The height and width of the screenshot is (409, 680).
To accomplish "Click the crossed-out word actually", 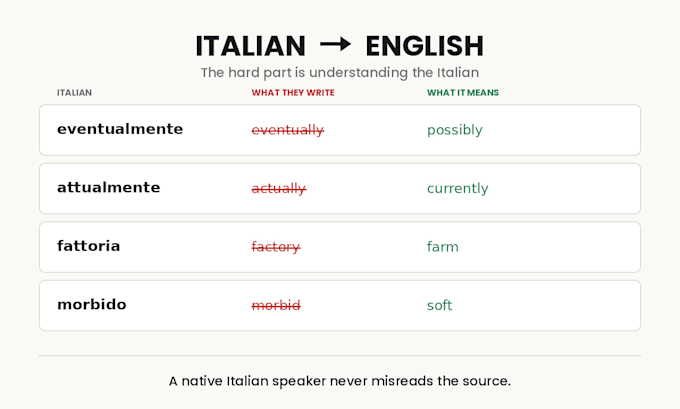I will pos(279,188).
